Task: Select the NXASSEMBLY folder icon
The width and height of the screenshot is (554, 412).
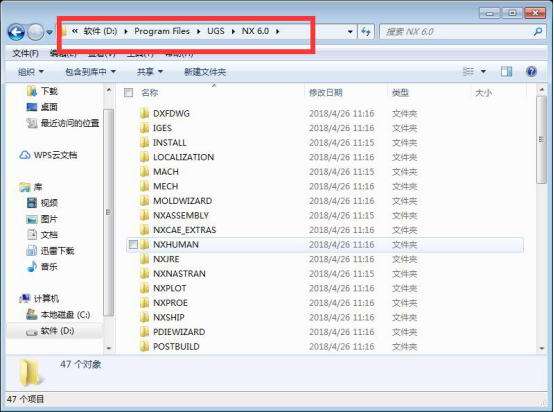Action: pyautogui.click(x=144, y=215)
